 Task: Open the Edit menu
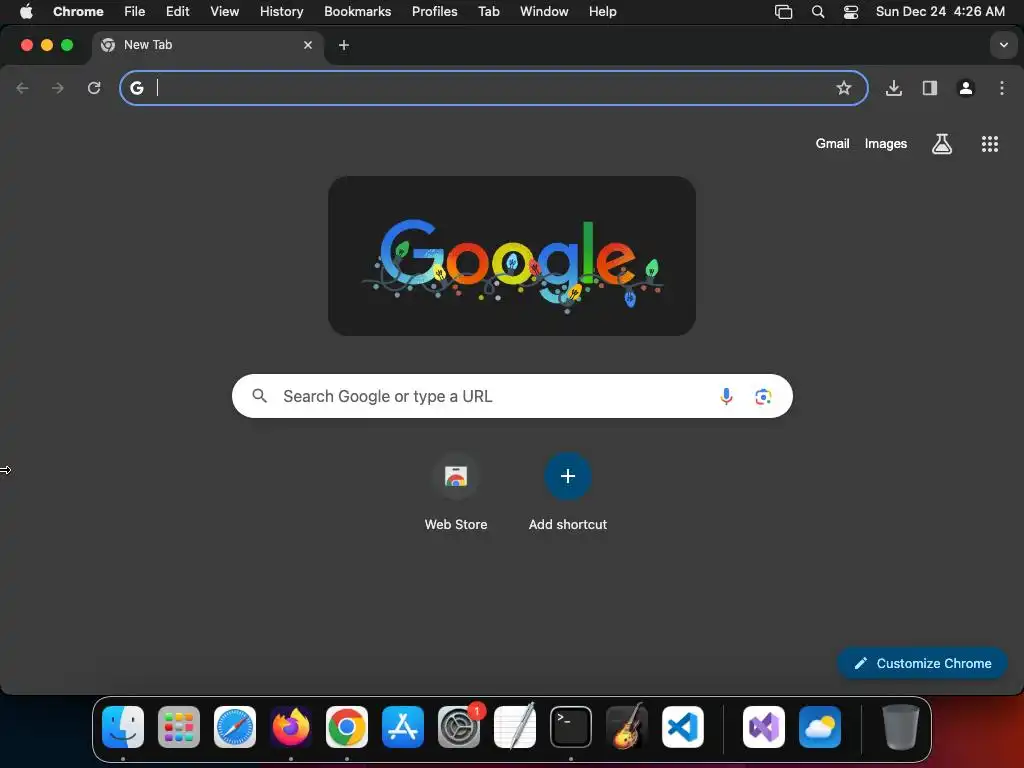[x=178, y=12]
